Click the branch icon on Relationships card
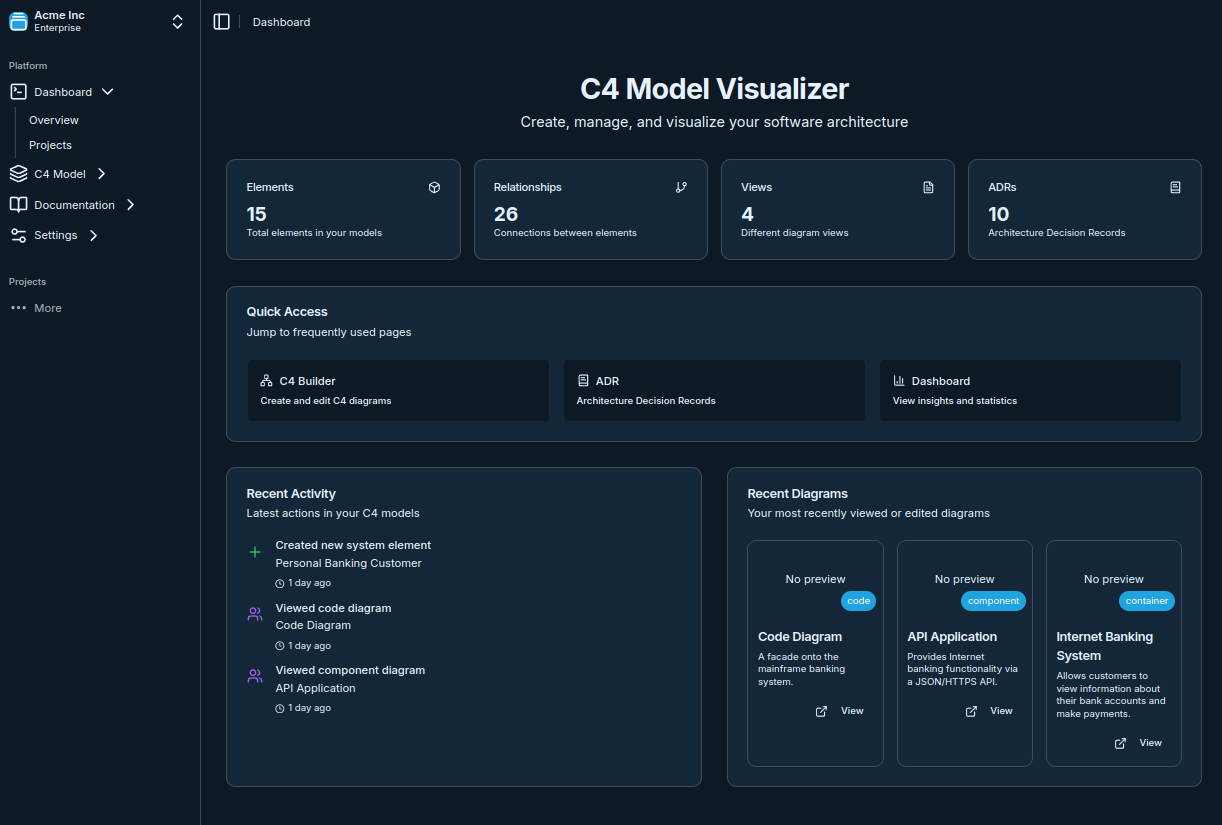 pyautogui.click(x=681, y=187)
